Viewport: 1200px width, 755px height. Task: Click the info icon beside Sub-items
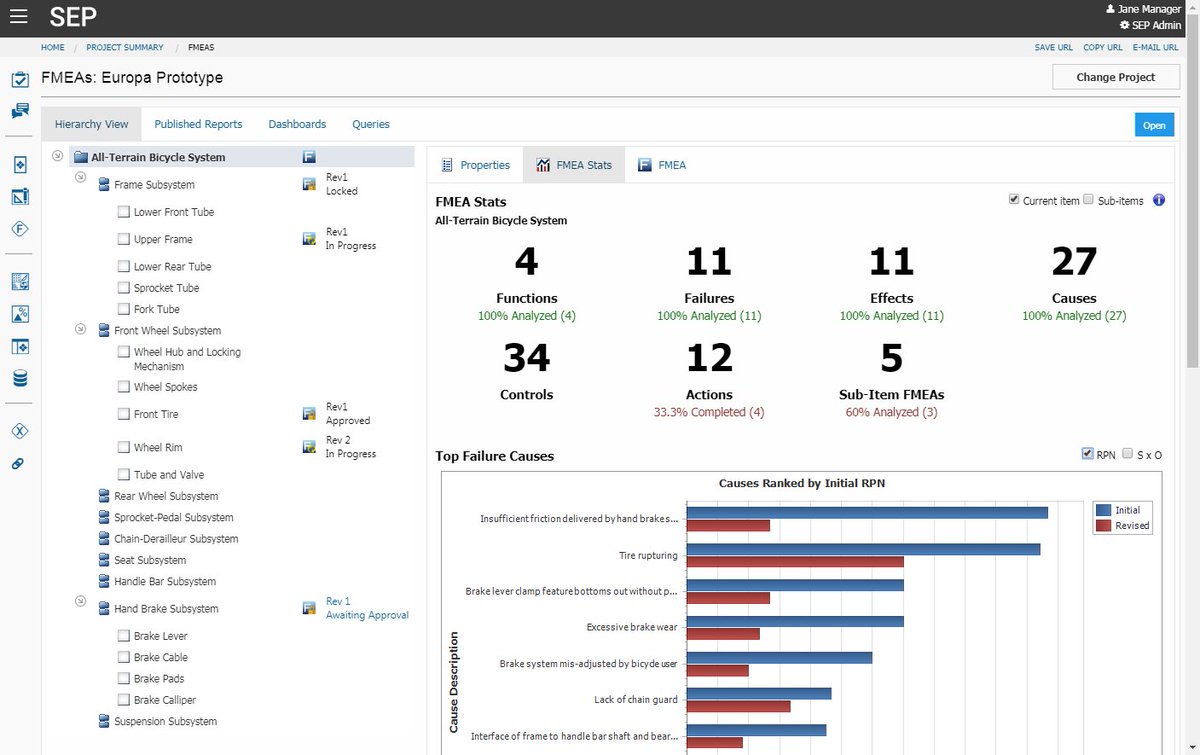(1158, 200)
